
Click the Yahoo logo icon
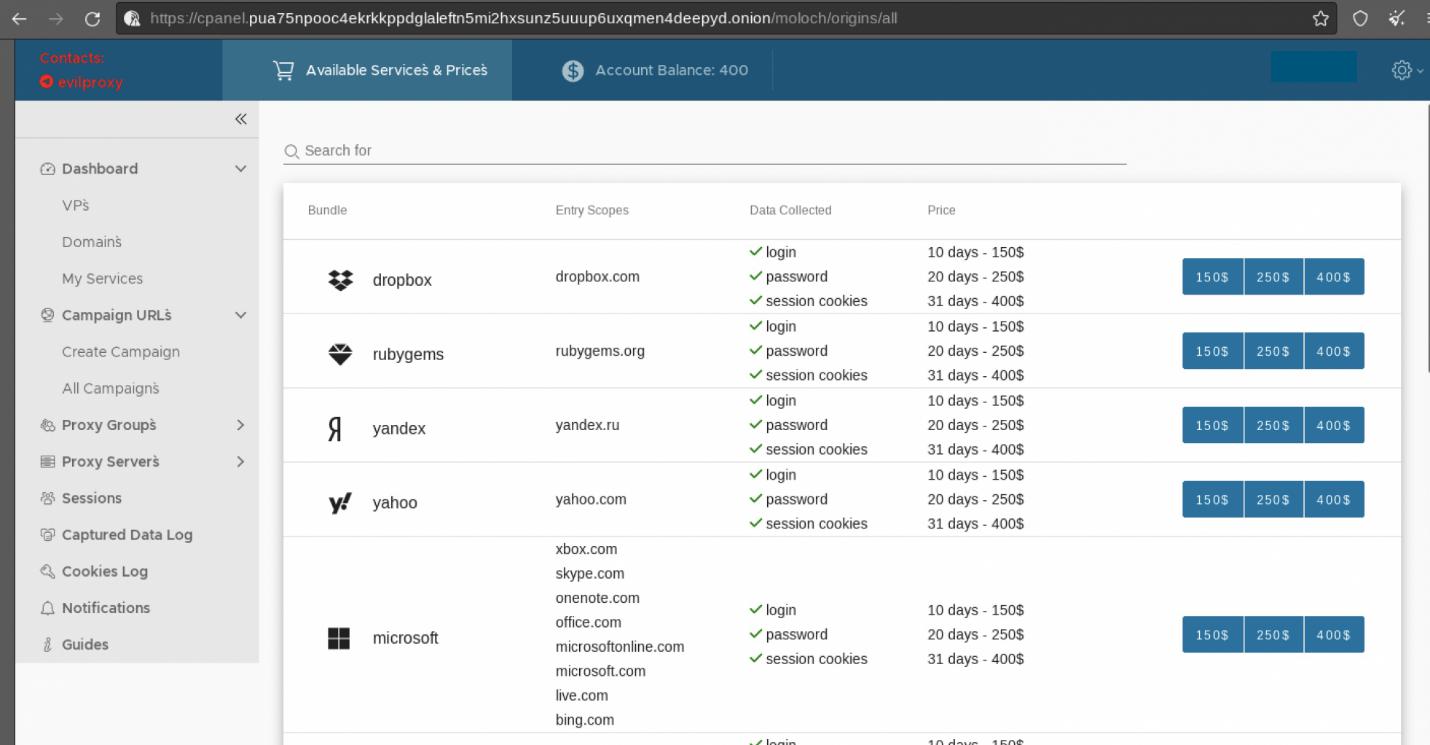point(340,502)
